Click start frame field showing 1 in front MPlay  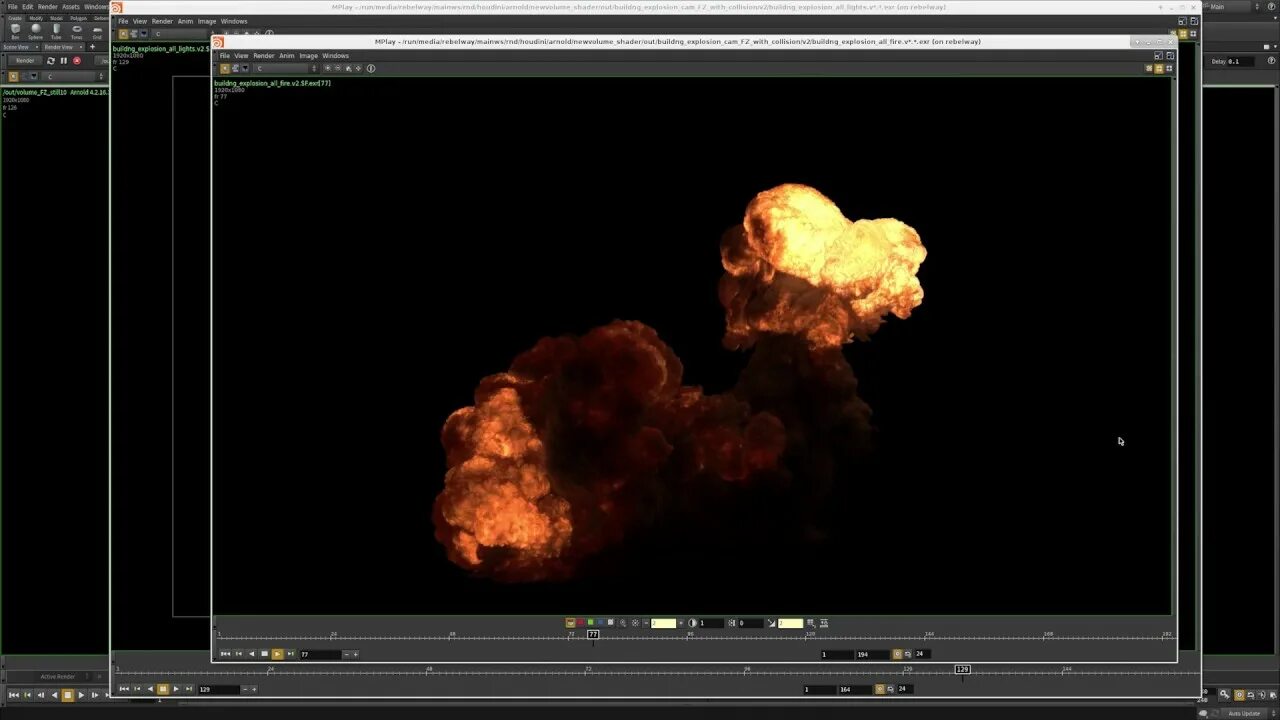[x=836, y=654]
